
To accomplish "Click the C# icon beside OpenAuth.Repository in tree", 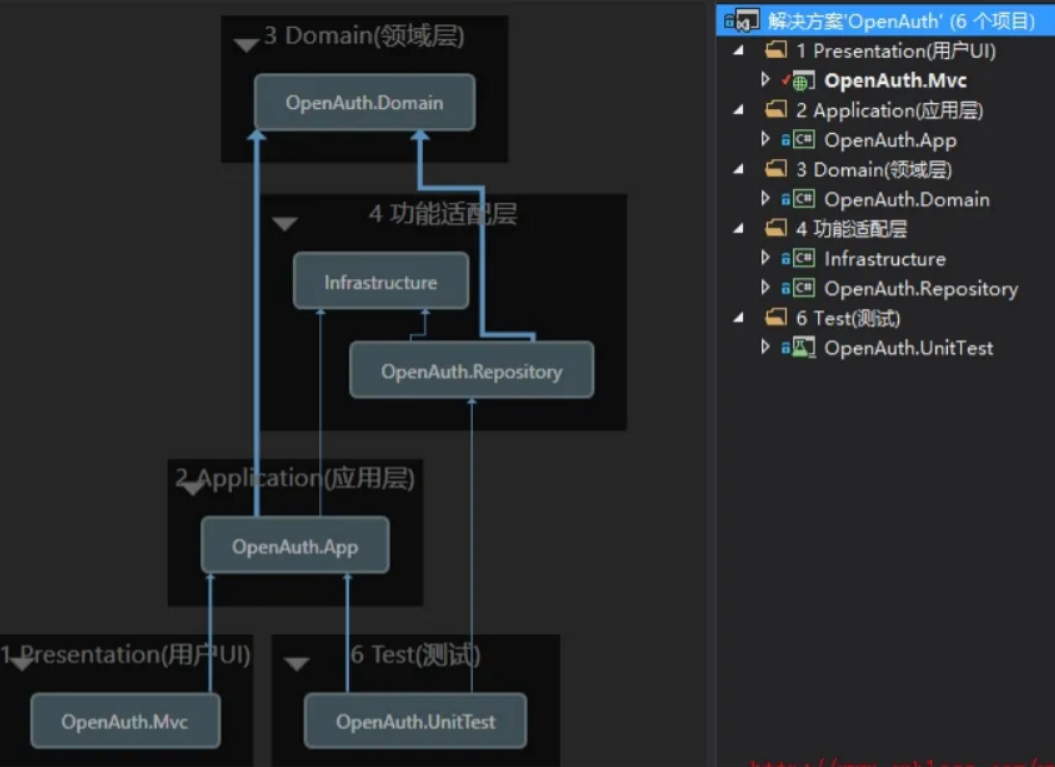I will point(802,289).
